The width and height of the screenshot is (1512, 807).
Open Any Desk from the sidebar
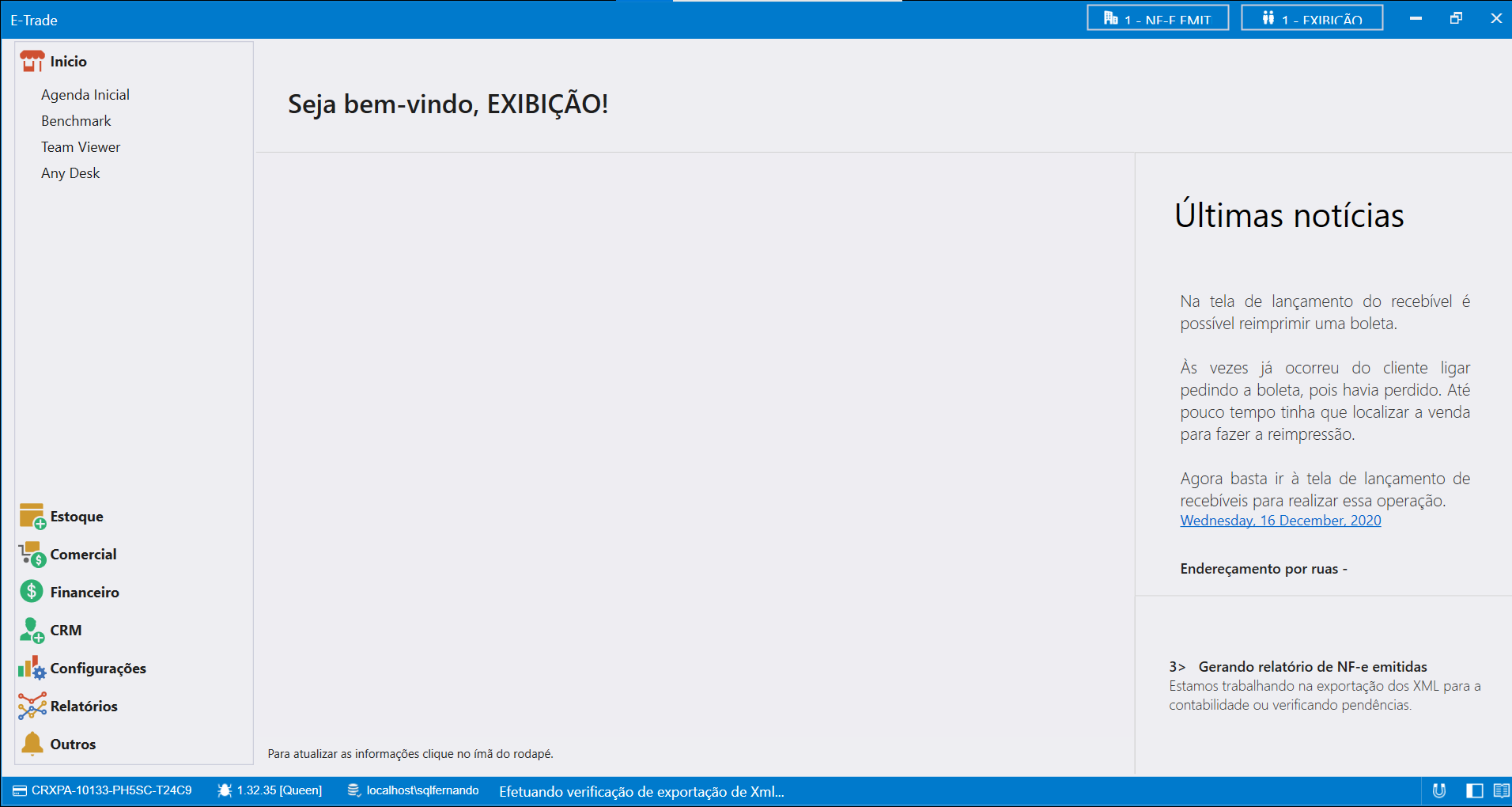[70, 173]
